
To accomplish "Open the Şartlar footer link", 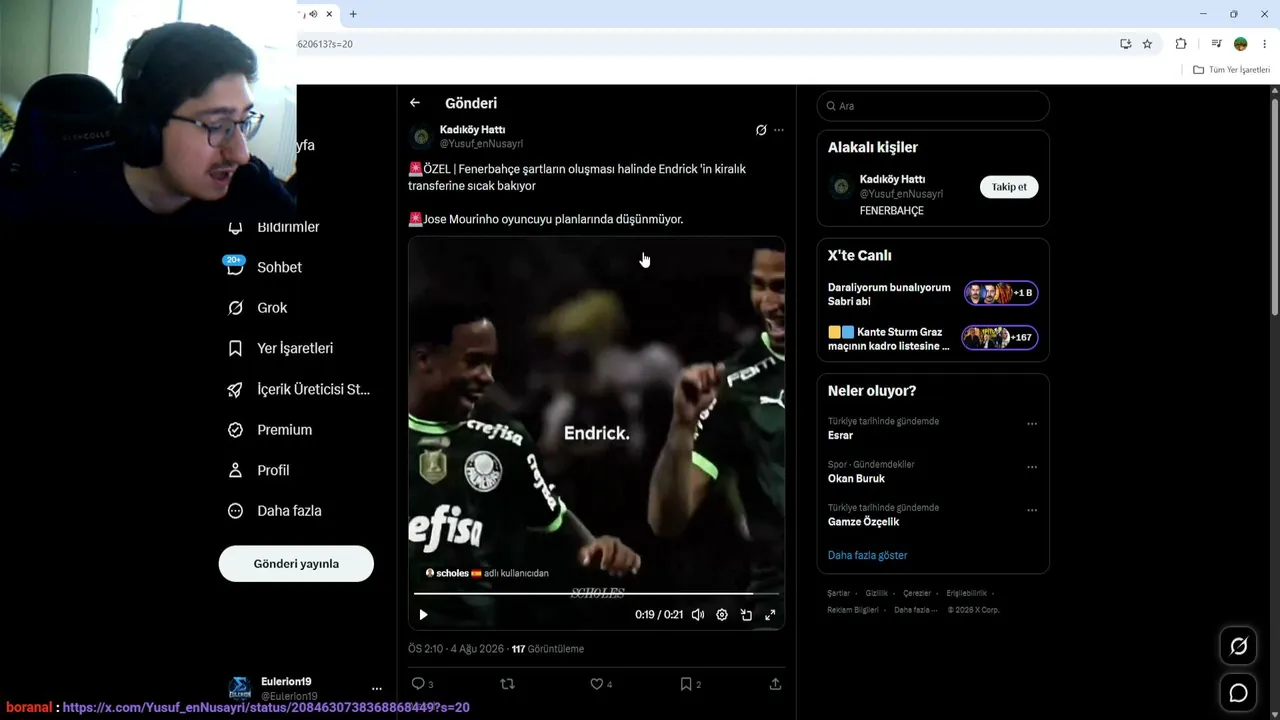I will [838, 594].
